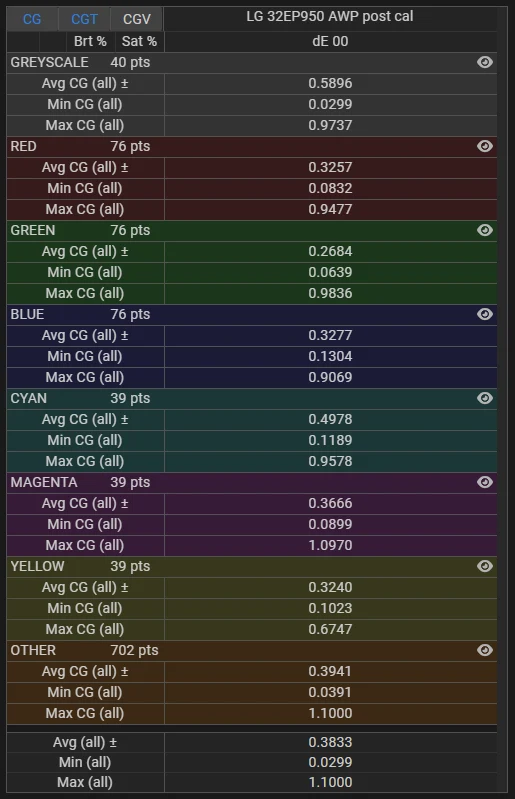Select red minimum value 0.0832
The height and width of the screenshot is (799, 515).
330,188
